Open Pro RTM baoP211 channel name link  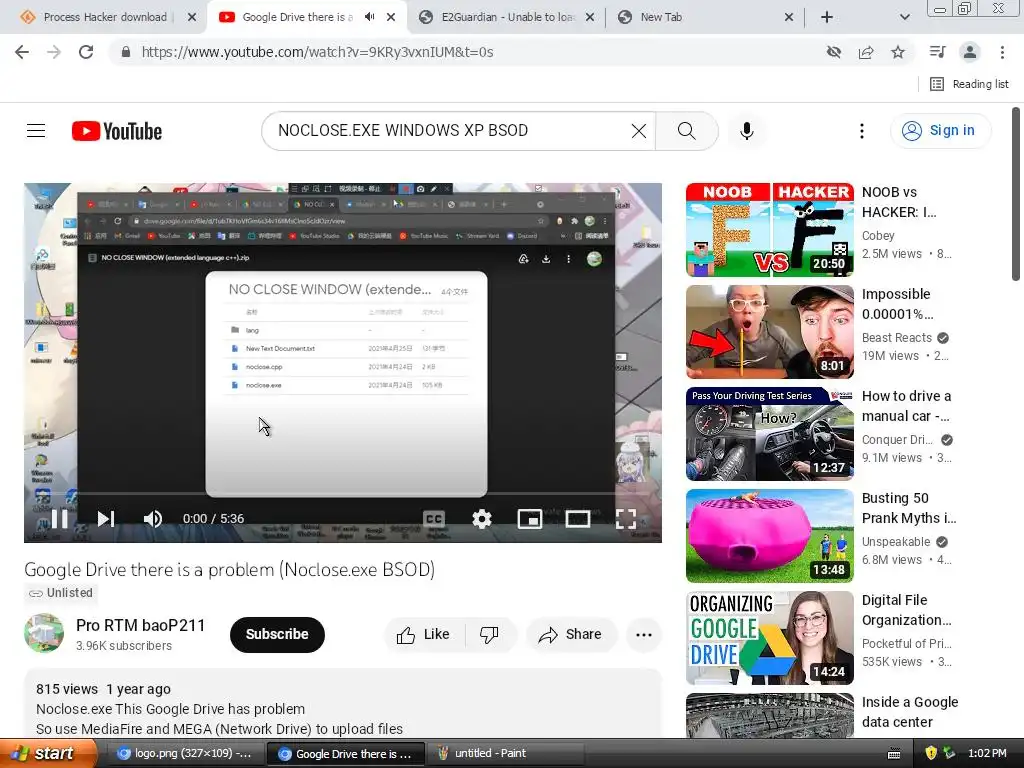(140, 626)
